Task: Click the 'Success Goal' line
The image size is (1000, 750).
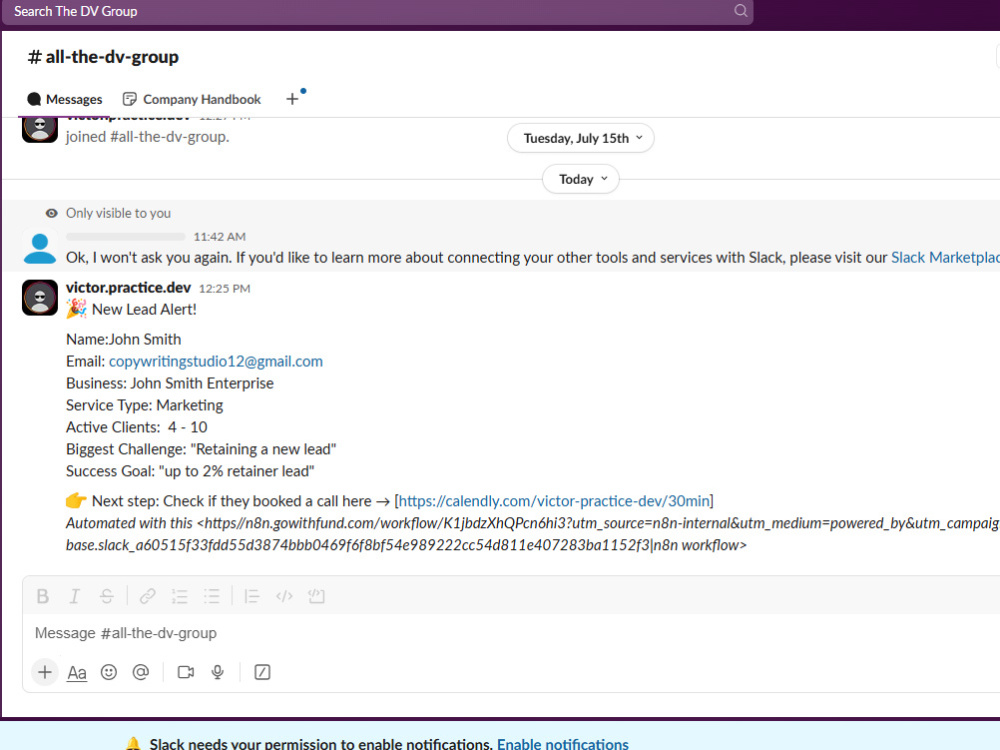Action: point(190,471)
